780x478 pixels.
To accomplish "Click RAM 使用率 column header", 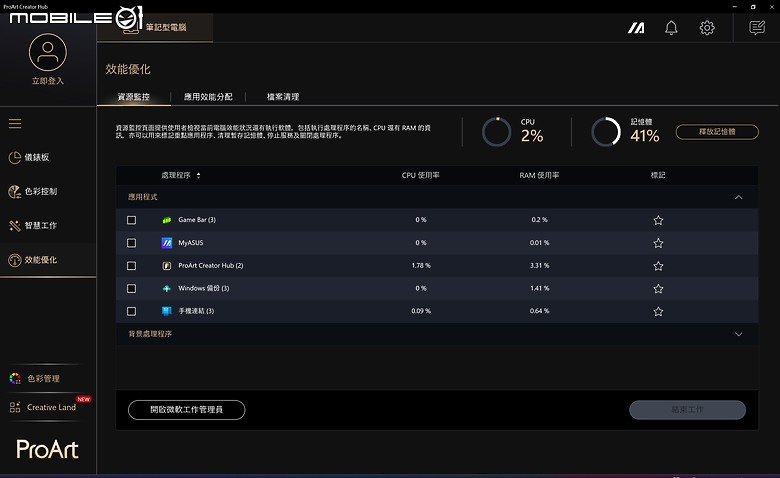I will point(539,175).
